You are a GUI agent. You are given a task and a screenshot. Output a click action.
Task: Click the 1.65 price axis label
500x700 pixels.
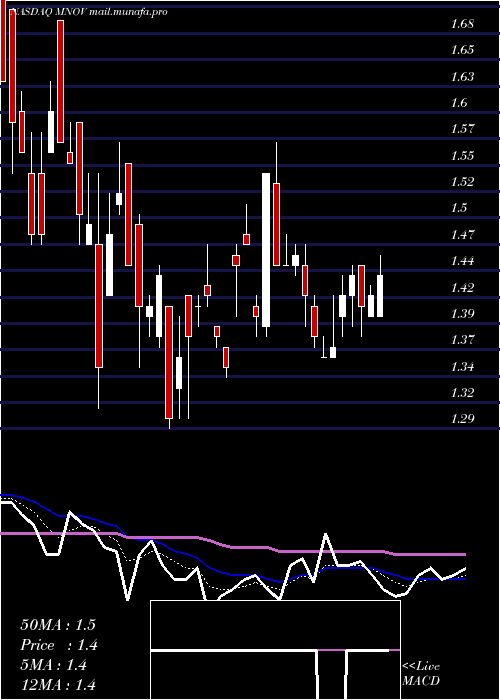[462, 50]
